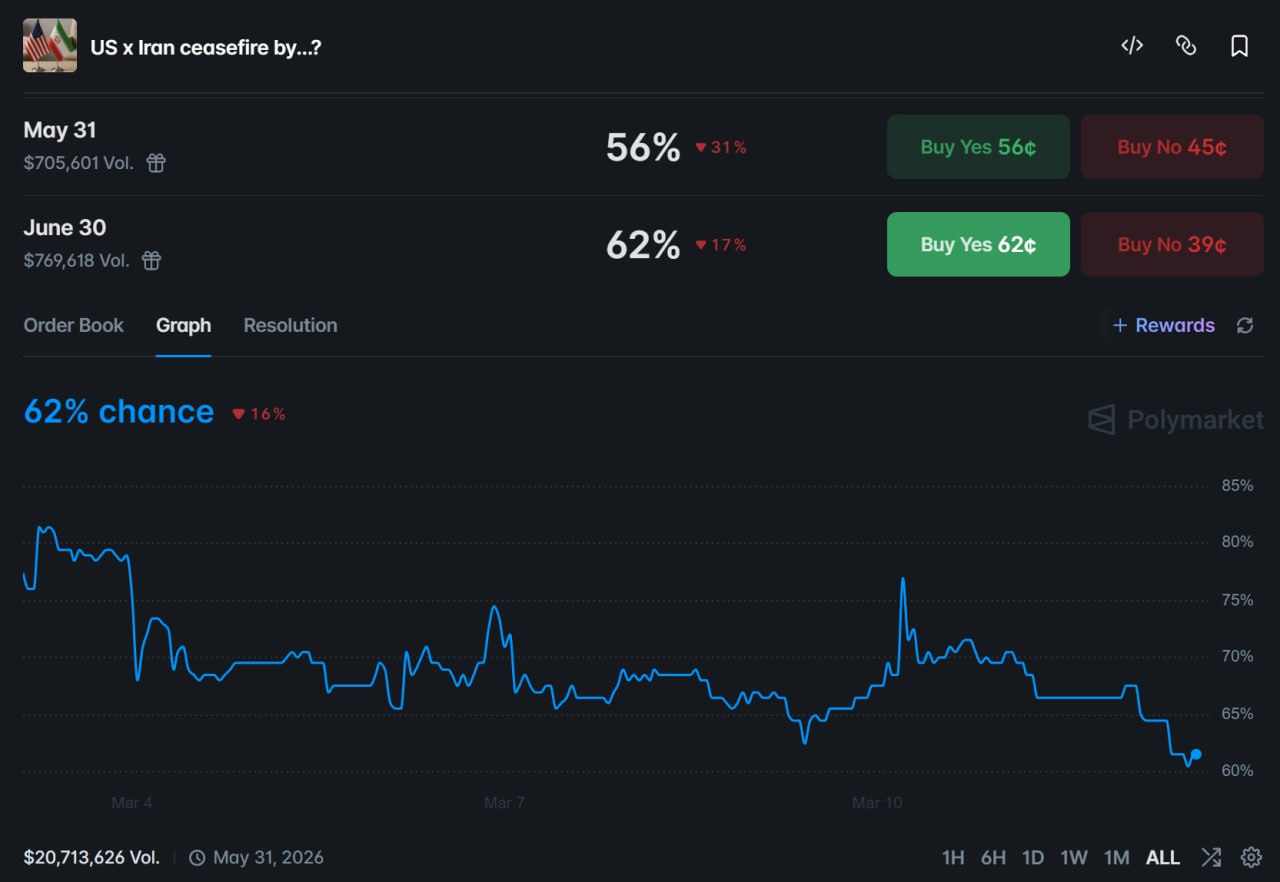Buy Yes at 62¢ for June 30
This screenshot has height=882, width=1280.
(x=978, y=244)
